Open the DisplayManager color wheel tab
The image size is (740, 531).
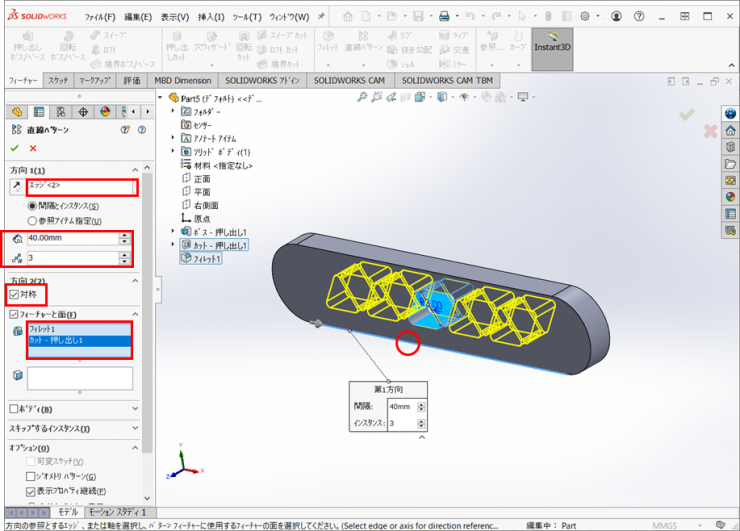pyautogui.click(x=105, y=112)
